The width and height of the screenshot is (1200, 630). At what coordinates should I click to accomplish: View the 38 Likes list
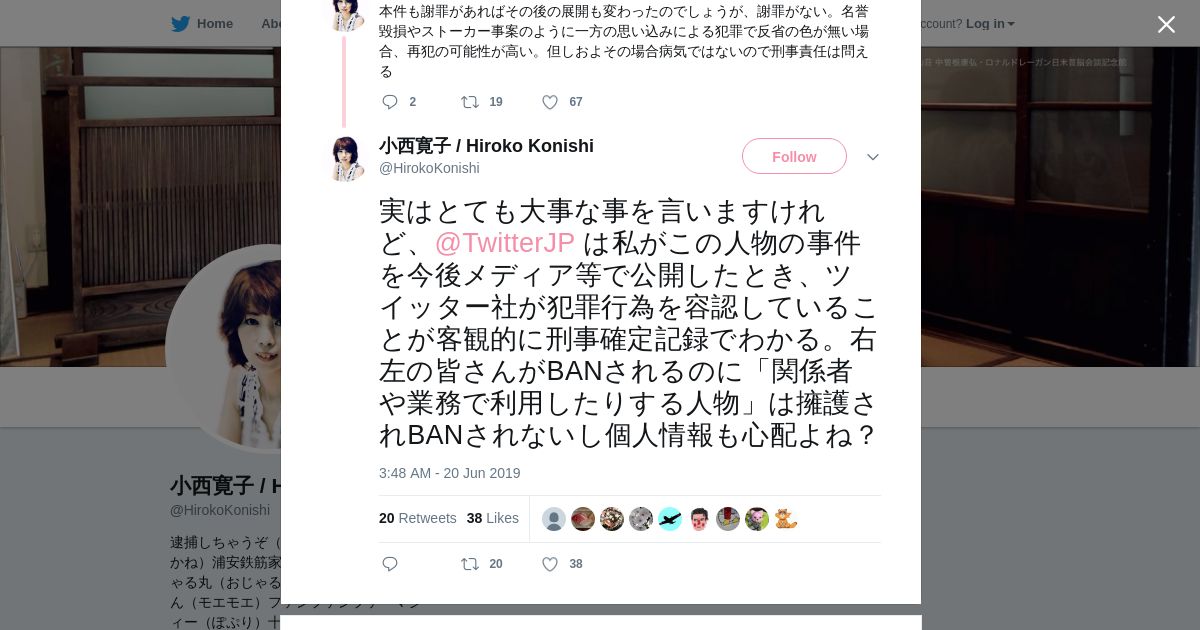tap(492, 518)
